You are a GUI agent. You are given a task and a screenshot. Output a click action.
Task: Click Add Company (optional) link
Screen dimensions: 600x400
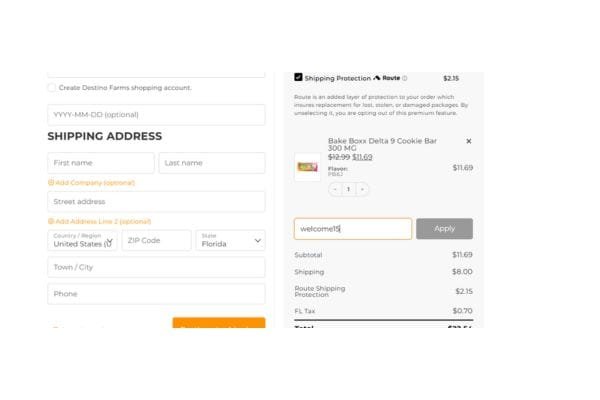click(95, 183)
